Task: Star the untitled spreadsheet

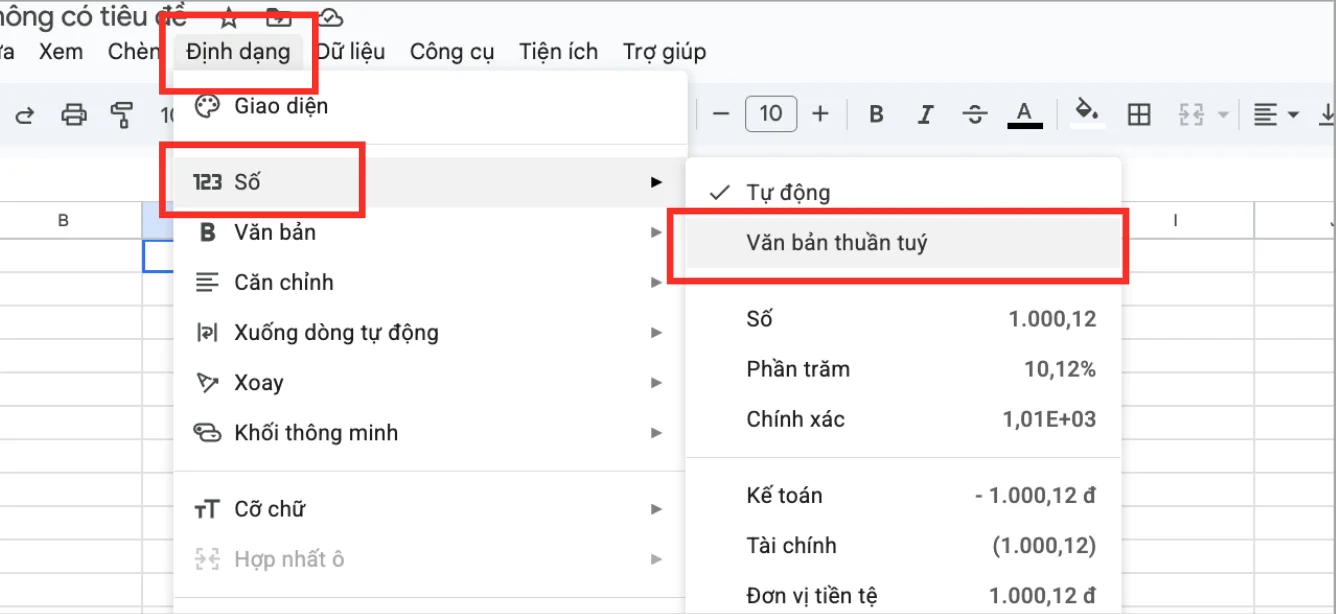Action: pos(229,15)
